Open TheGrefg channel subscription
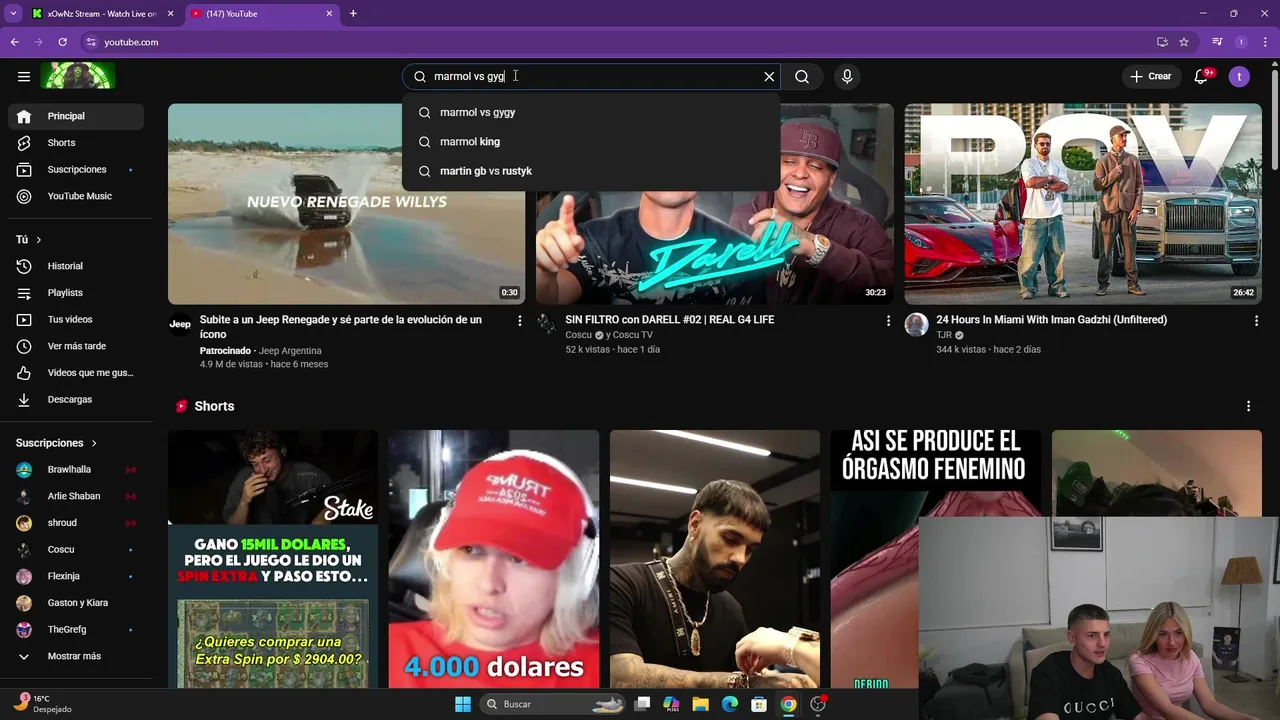Viewport: 1280px width, 720px height. point(76,629)
